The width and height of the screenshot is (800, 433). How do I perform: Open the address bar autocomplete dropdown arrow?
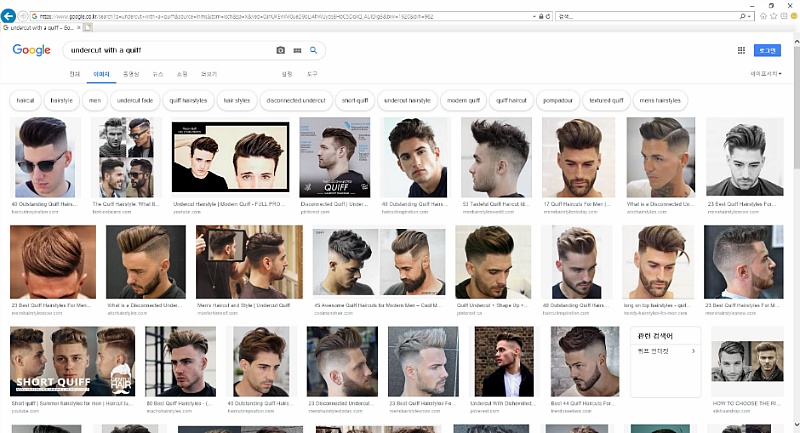[534, 16]
